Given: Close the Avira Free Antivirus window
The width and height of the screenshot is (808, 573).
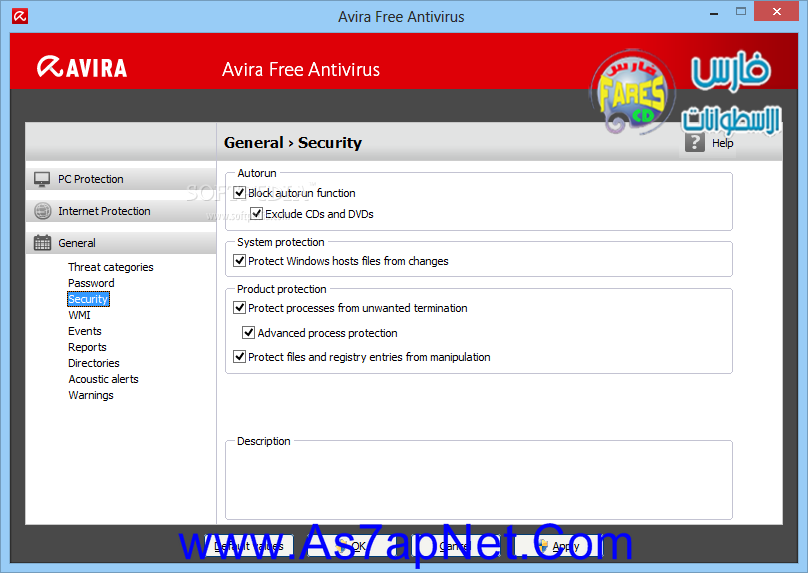Looking at the screenshot, I should pos(776,11).
